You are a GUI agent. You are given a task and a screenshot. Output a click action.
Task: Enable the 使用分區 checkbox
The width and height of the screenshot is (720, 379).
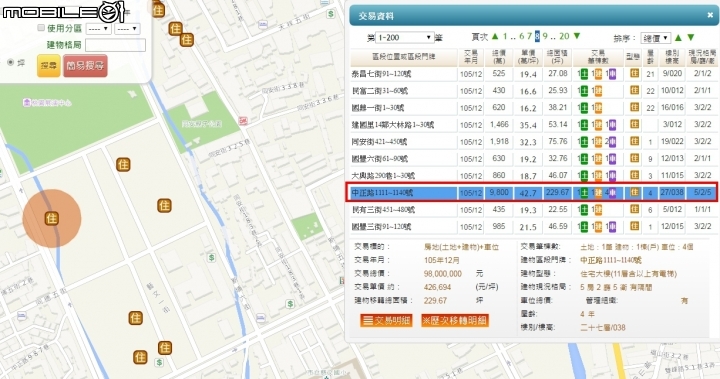(x=41, y=28)
